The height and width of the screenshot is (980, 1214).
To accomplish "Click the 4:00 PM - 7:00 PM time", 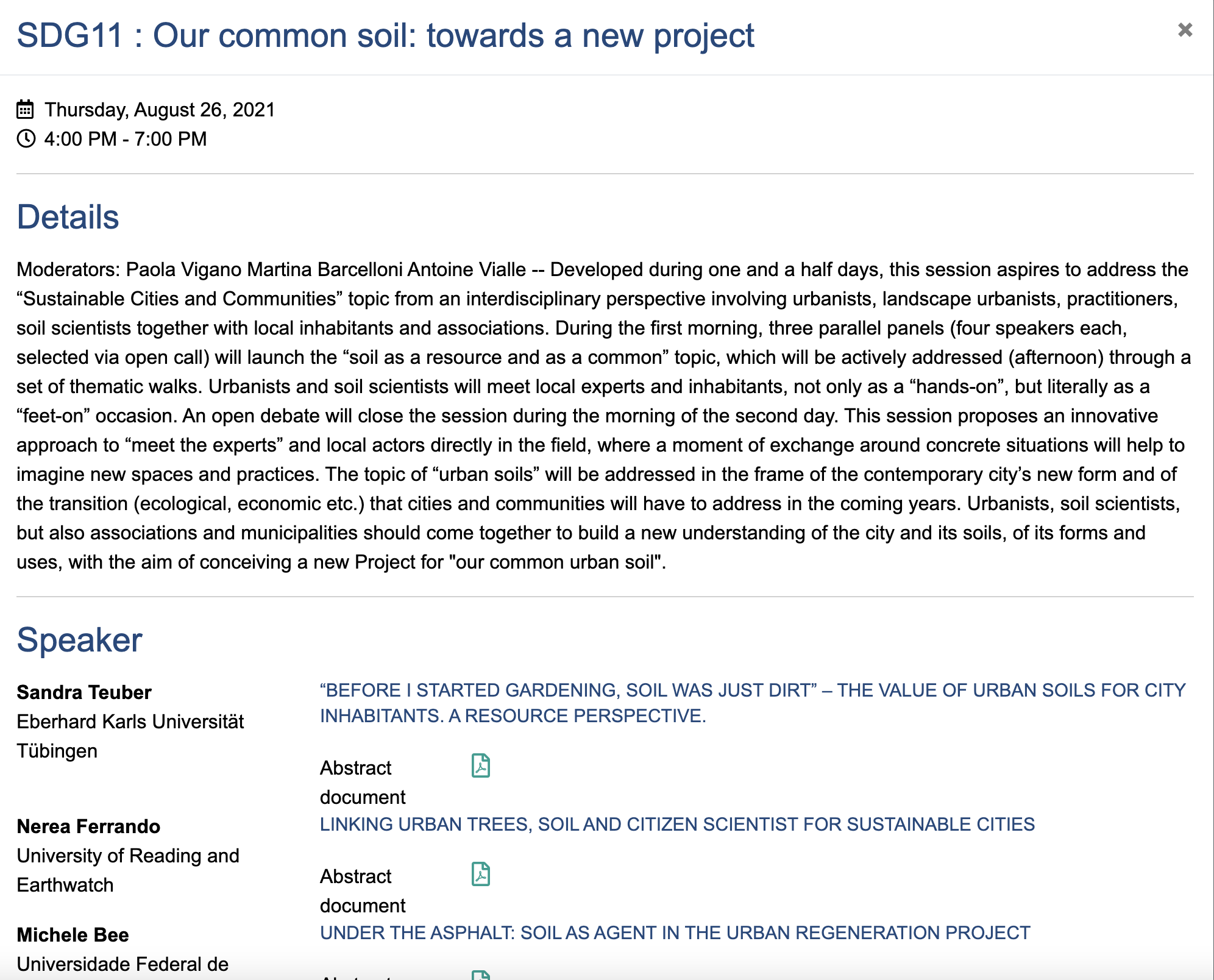I will [x=126, y=139].
